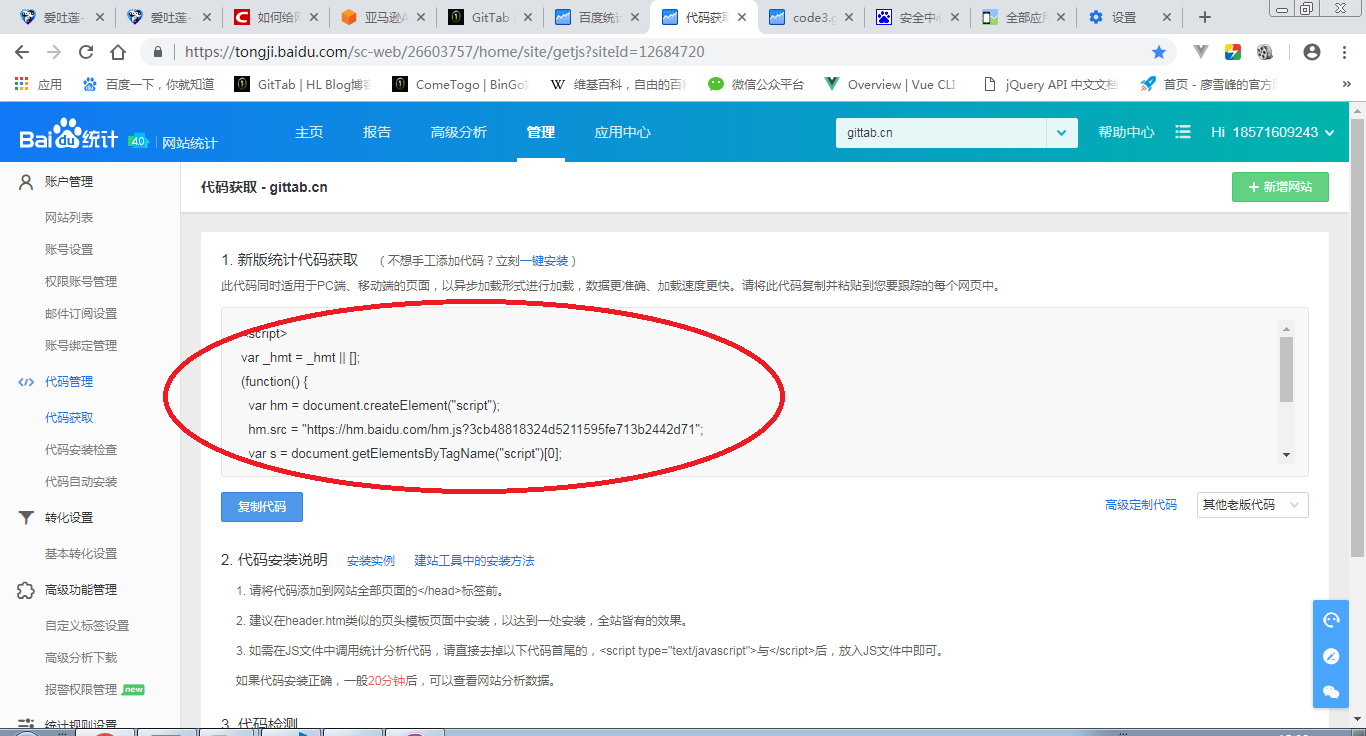This screenshot has width=1366, height=736.
Task: Expand the site selector dropdown arrow
Action: (1062, 132)
